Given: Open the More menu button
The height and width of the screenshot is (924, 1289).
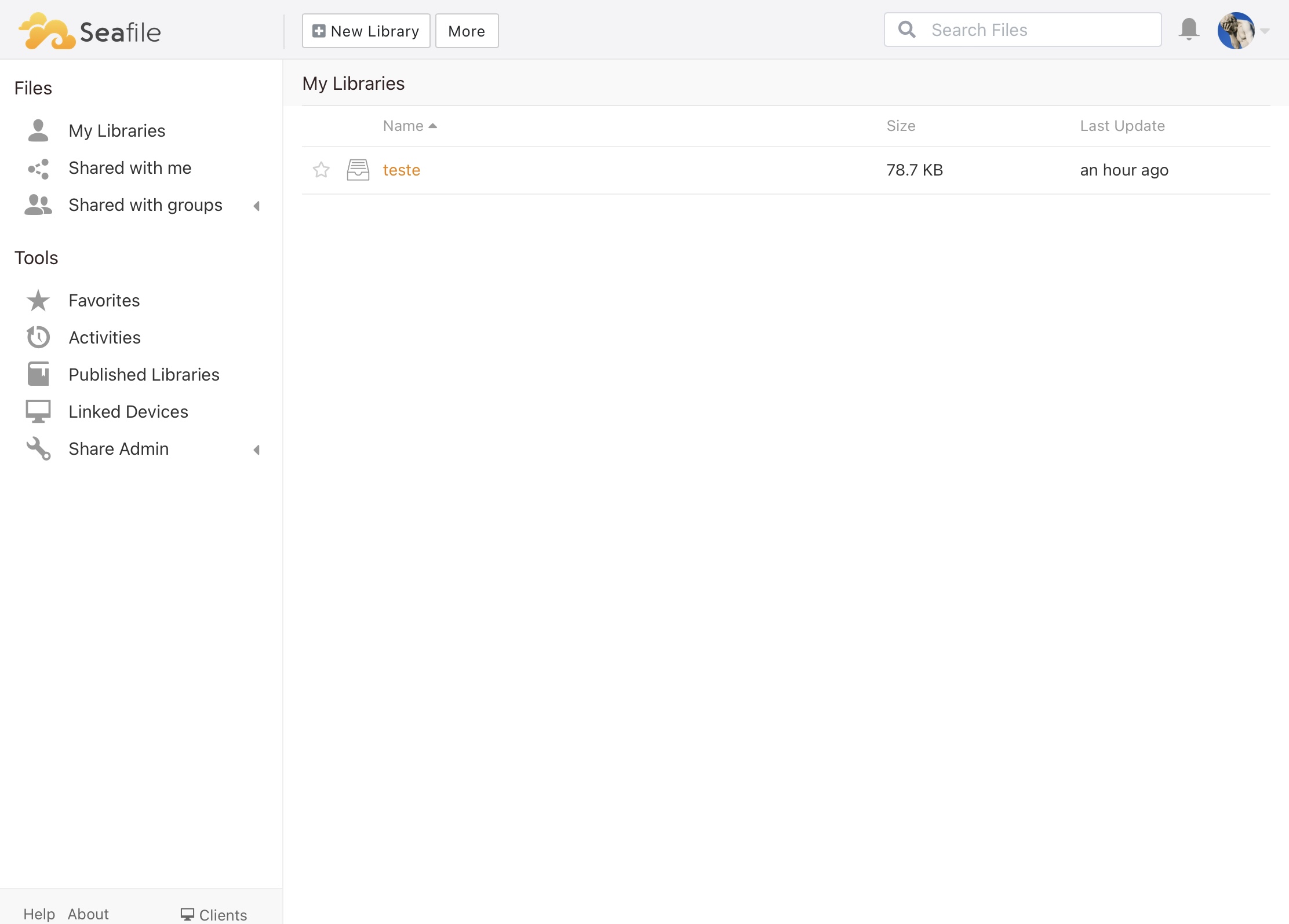Looking at the screenshot, I should coord(467,31).
